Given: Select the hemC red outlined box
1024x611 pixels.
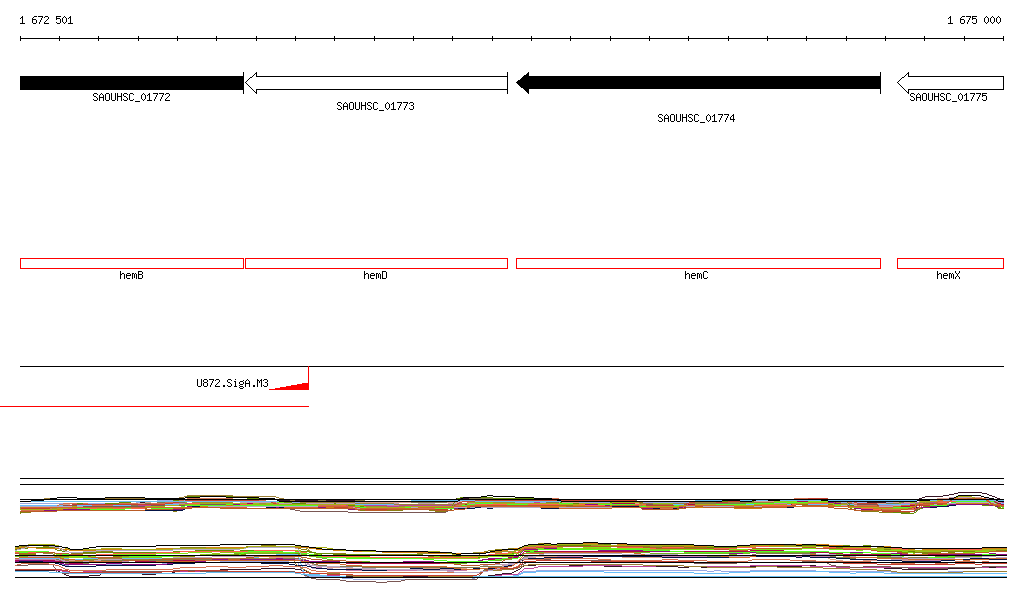Looking at the screenshot, I should point(698,263).
